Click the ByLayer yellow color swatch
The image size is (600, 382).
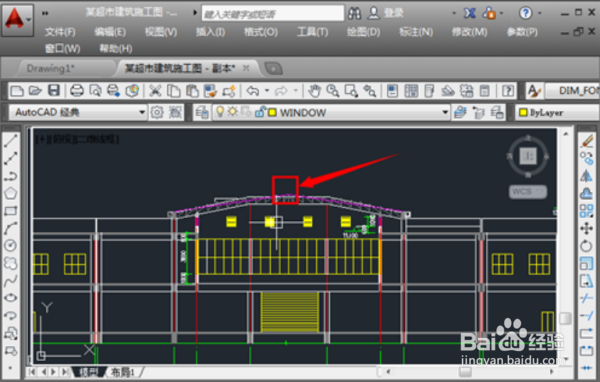point(523,113)
